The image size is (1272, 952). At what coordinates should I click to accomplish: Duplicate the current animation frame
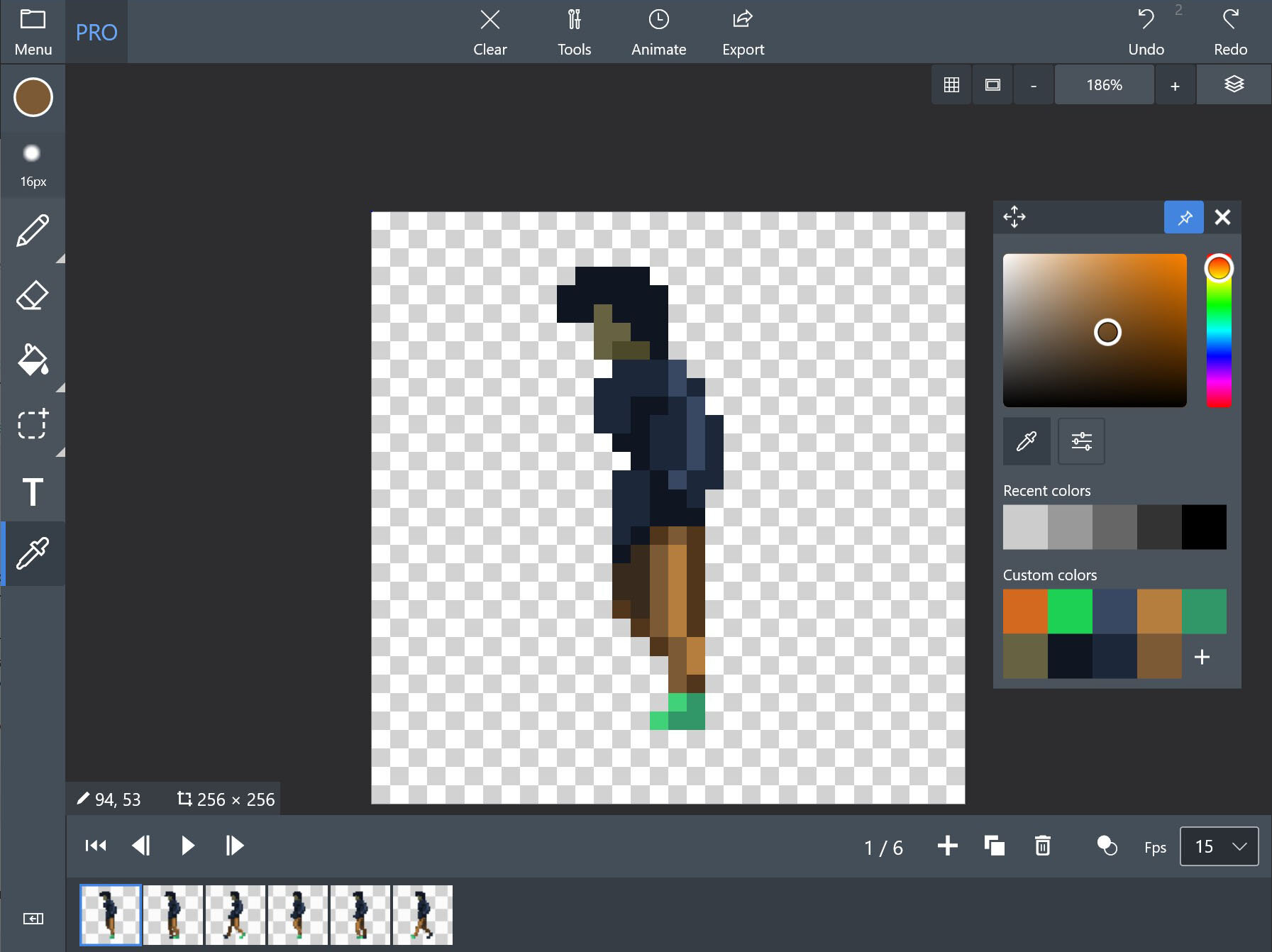pyautogui.click(x=994, y=846)
